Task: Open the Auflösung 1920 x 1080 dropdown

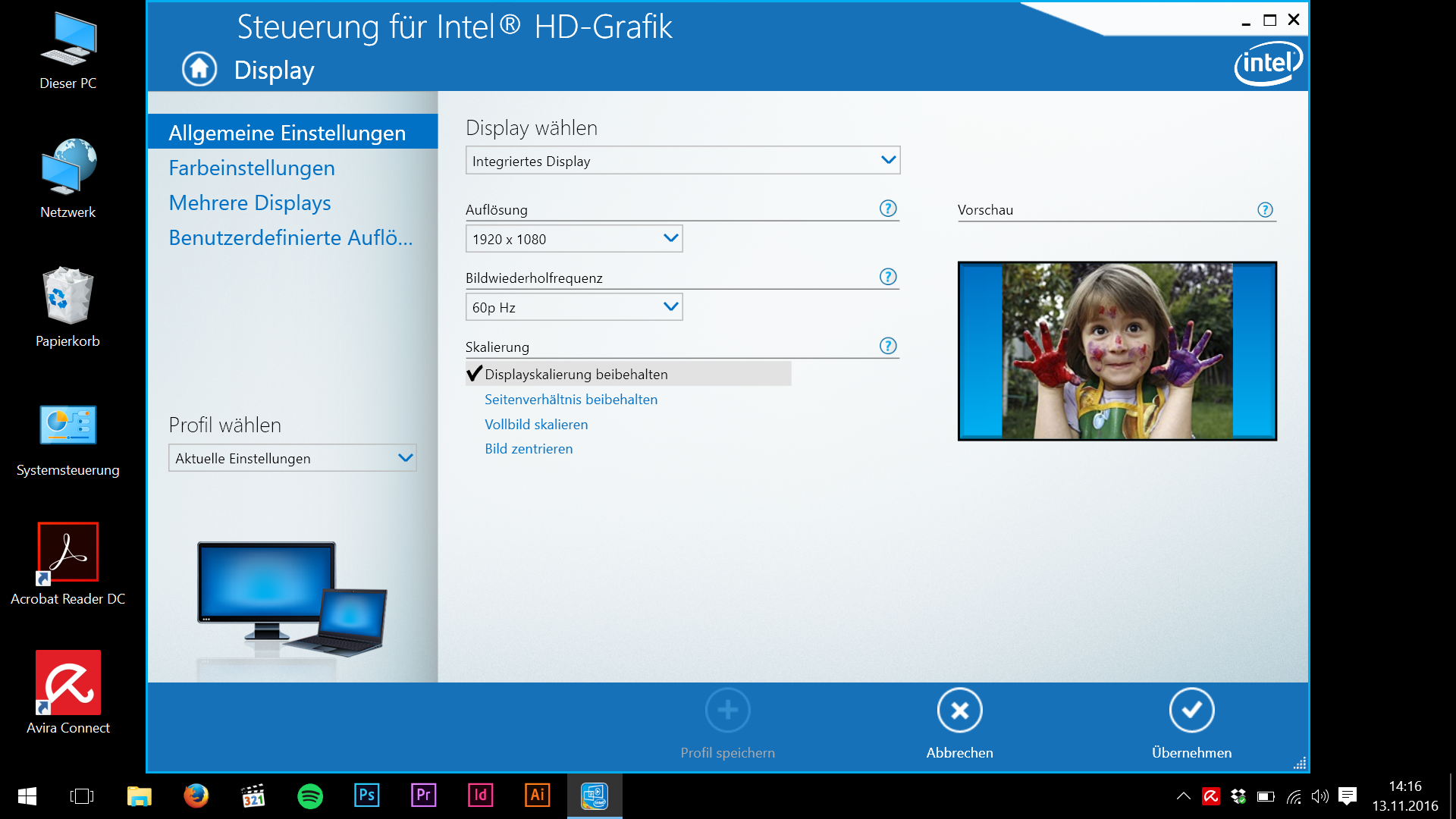Action: point(574,239)
